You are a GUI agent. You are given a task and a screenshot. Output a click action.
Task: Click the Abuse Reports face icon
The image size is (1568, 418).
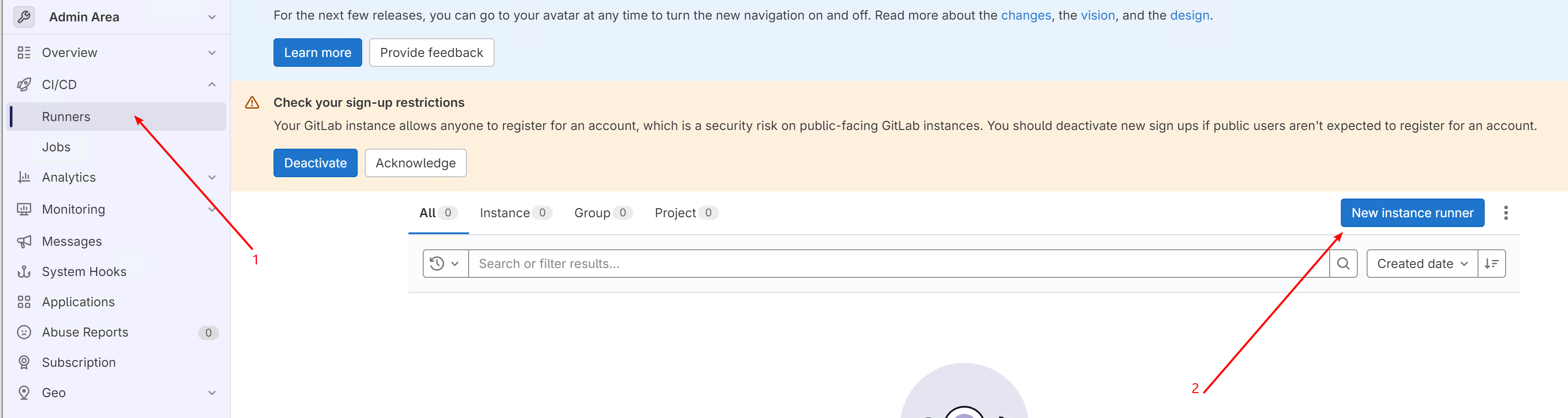pyautogui.click(x=24, y=332)
